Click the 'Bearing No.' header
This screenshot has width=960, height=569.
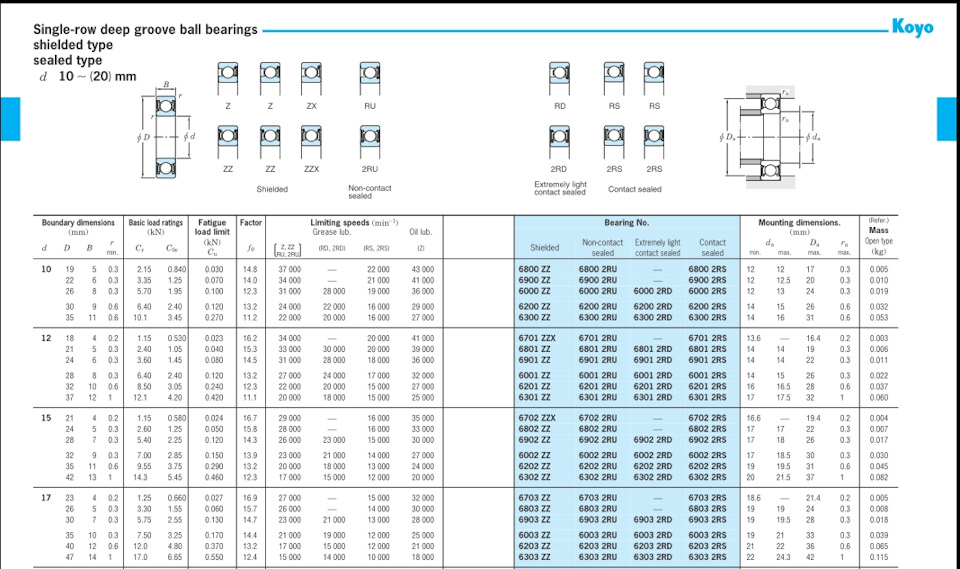coord(626,223)
